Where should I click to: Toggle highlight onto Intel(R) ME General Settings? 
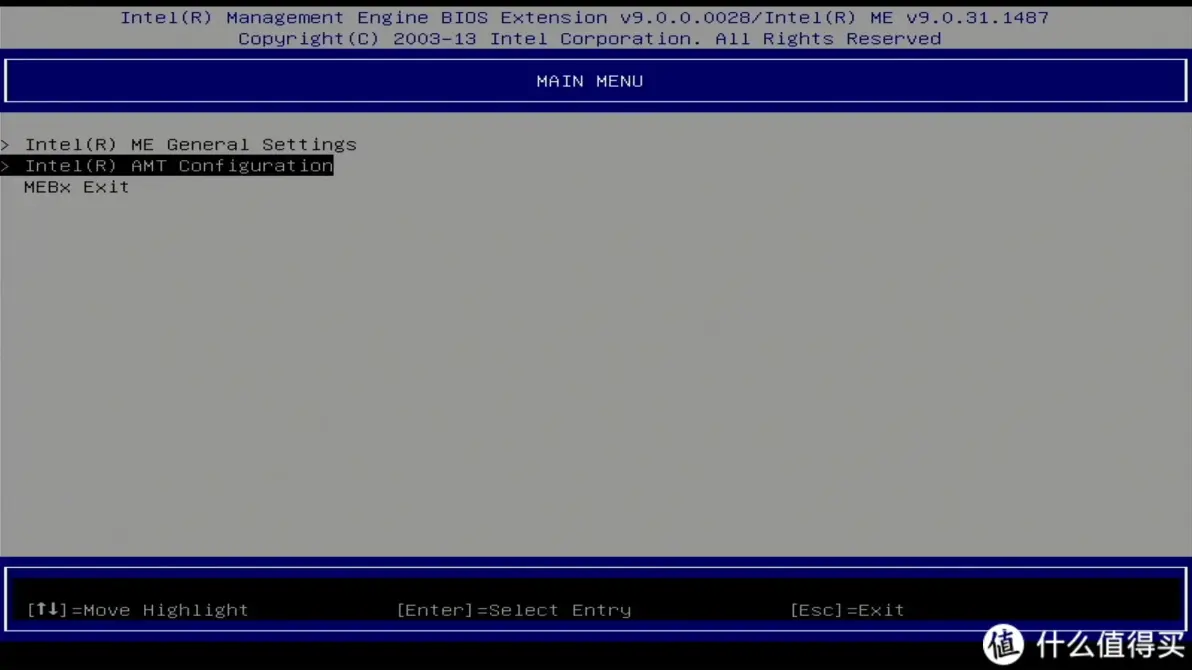[x=190, y=144]
